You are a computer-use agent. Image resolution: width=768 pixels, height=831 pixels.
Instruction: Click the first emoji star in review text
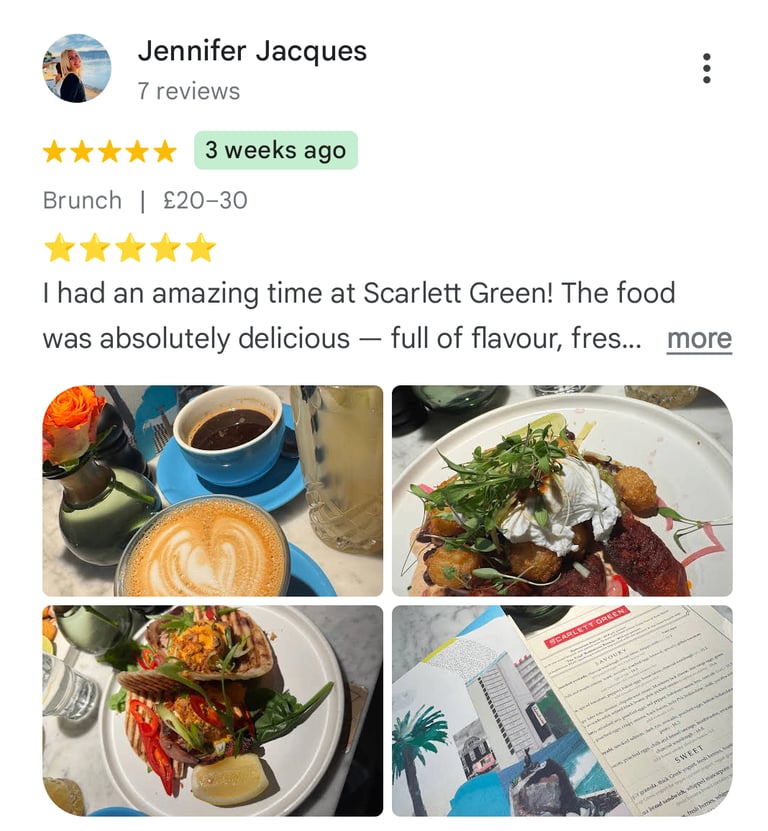point(59,247)
